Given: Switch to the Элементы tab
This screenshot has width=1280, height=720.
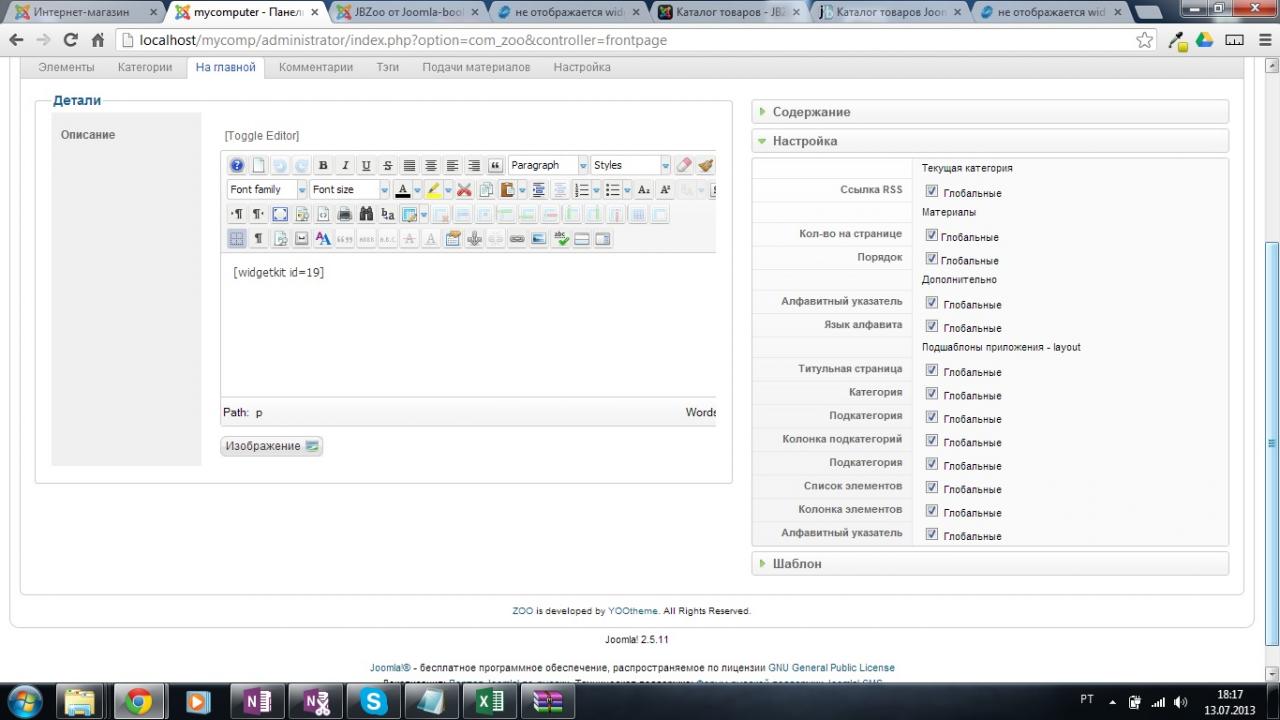Looking at the screenshot, I should [x=66, y=67].
